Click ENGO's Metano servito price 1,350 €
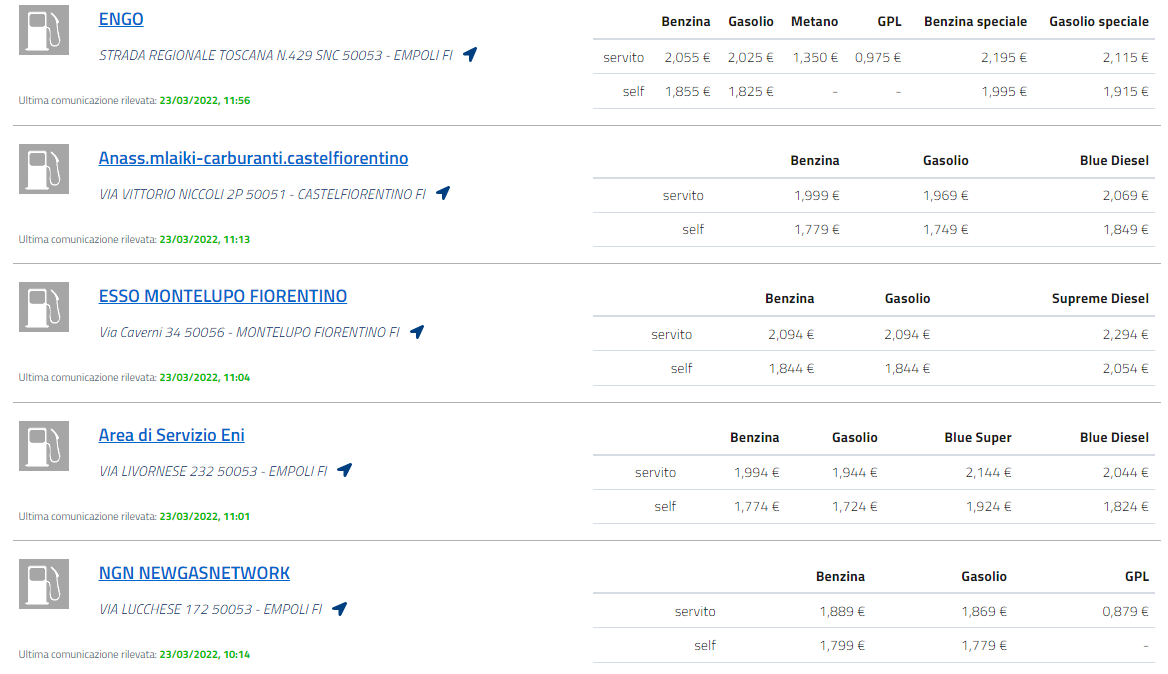The width and height of the screenshot is (1168, 674). [x=815, y=57]
